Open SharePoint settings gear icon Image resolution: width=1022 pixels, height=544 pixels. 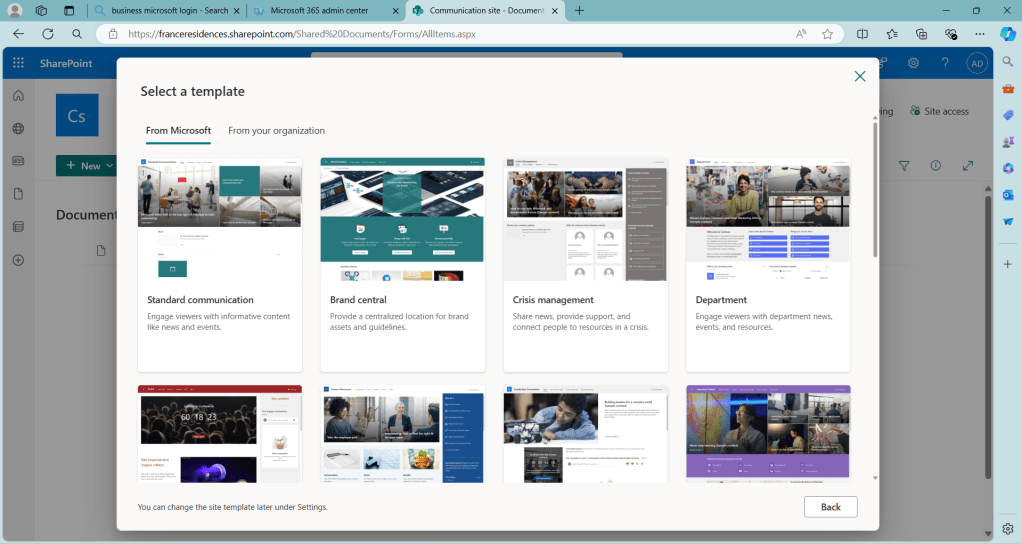click(x=913, y=63)
